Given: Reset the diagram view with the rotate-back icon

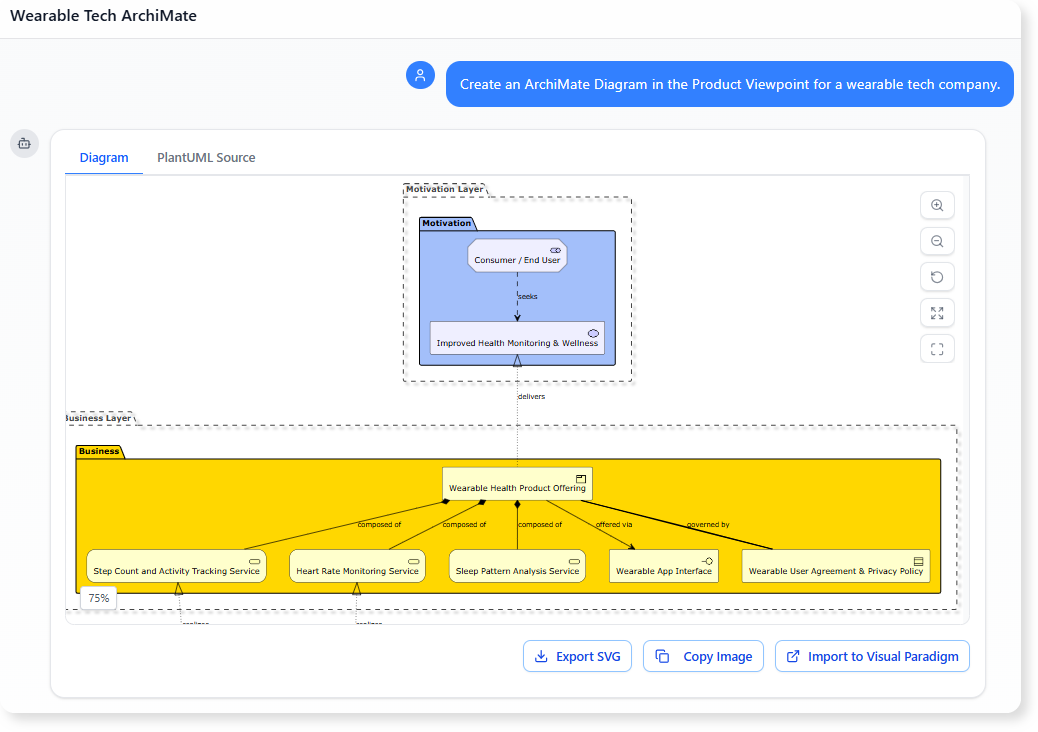Looking at the screenshot, I should (937, 277).
